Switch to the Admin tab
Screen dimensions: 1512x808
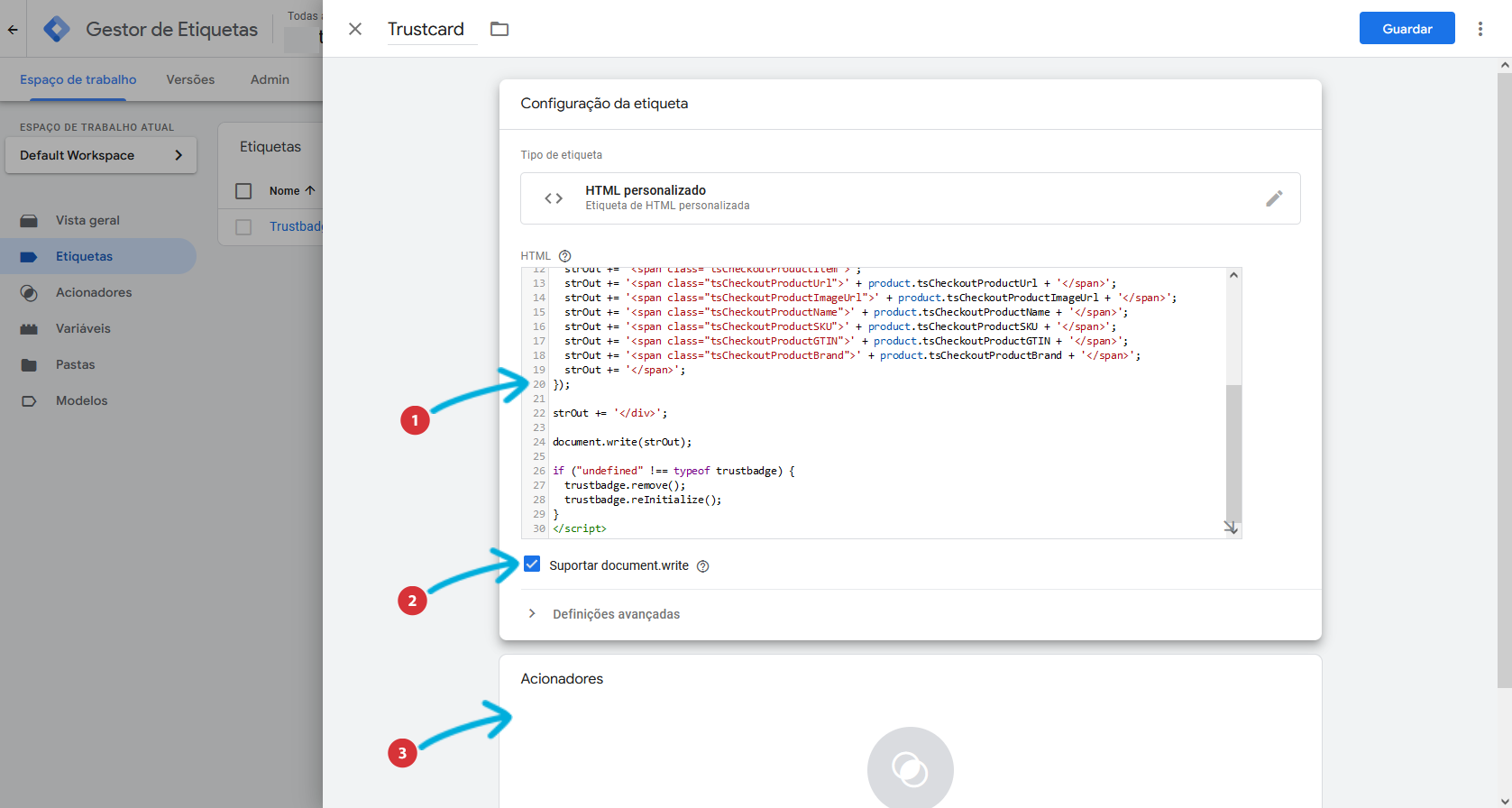click(x=270, y=79)
